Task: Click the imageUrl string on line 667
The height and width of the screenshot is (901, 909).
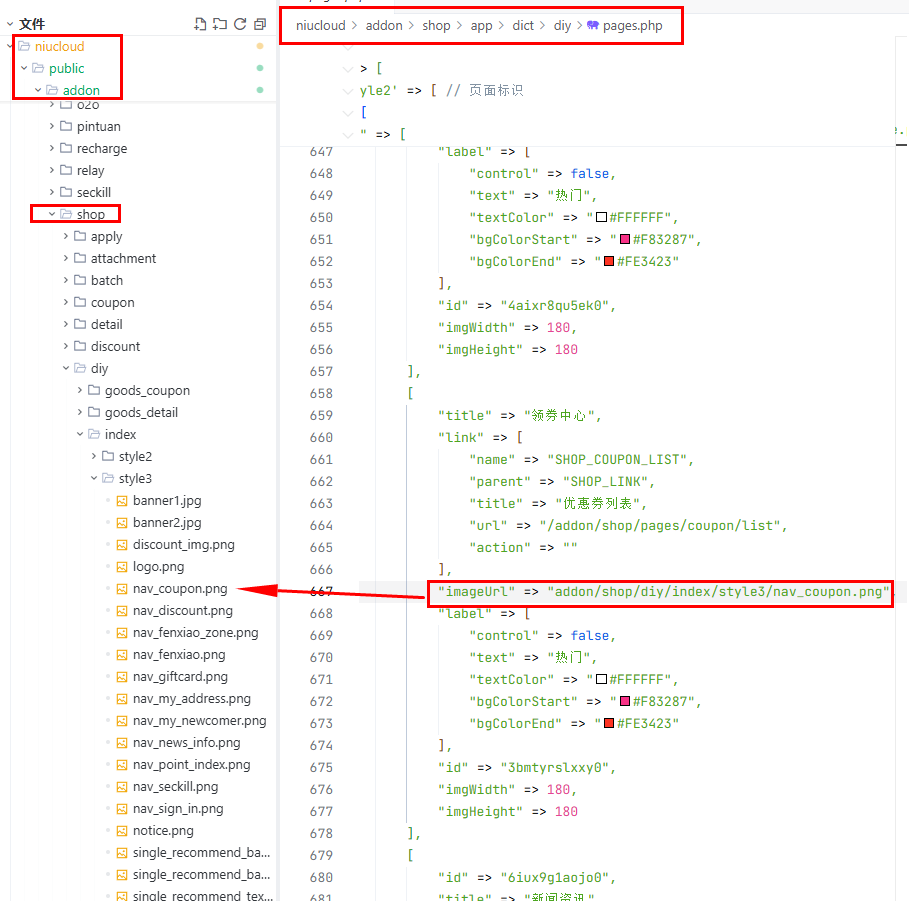Action: point(718,592)
